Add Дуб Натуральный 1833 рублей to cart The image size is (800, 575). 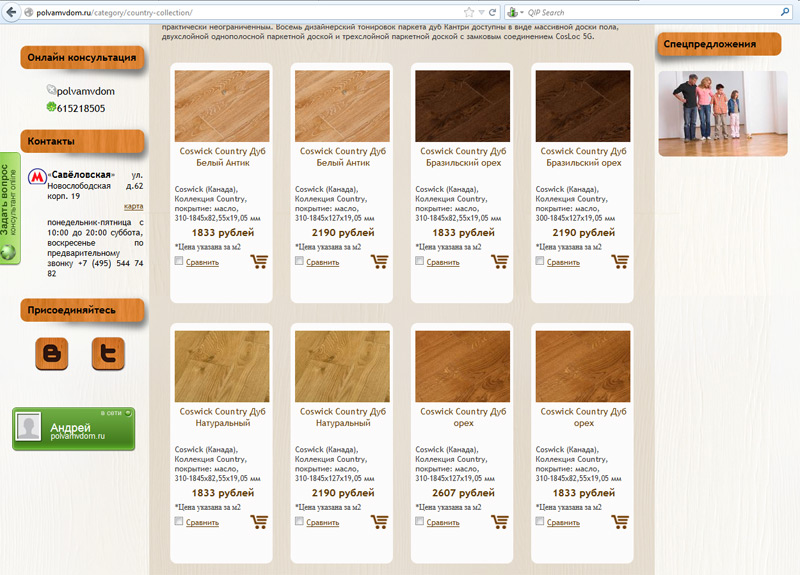[x=259, y=522]
